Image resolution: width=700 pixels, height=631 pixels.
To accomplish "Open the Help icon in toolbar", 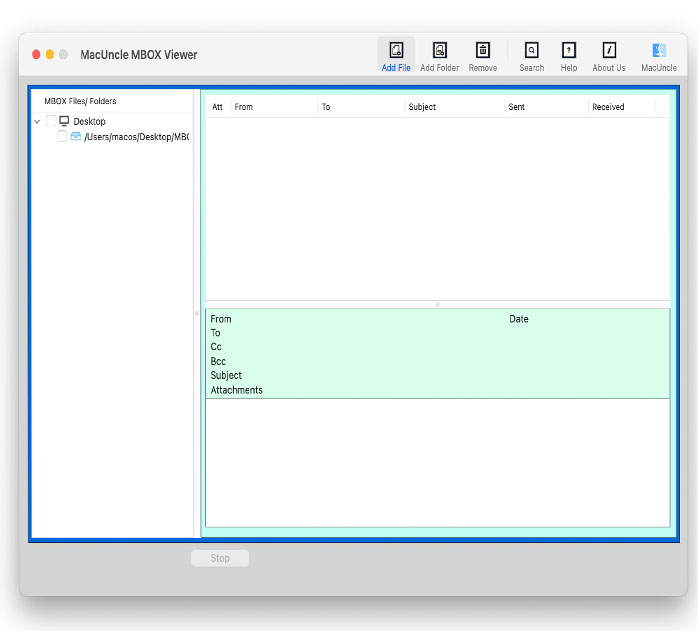I will pyautogui.click(x=568, y=50).
